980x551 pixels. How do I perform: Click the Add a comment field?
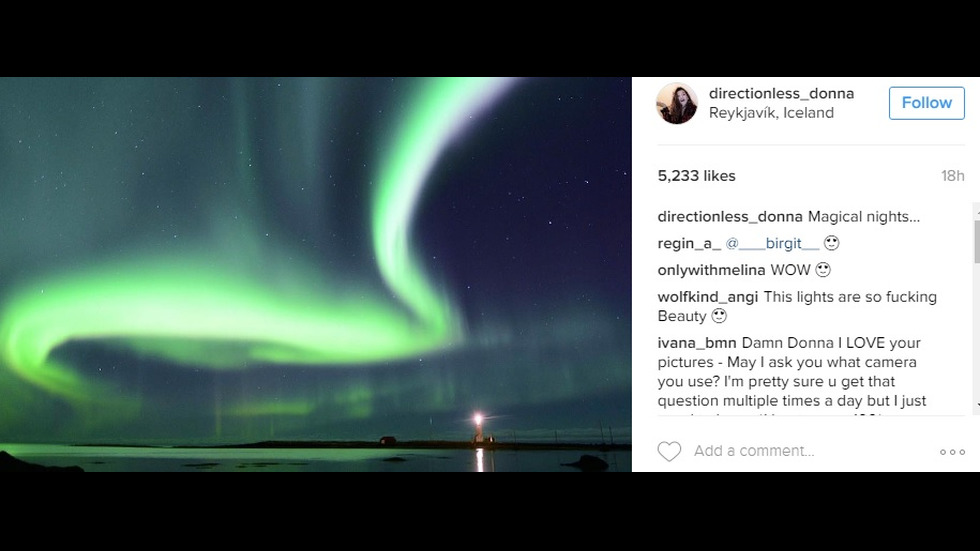(x=754, y=451)
